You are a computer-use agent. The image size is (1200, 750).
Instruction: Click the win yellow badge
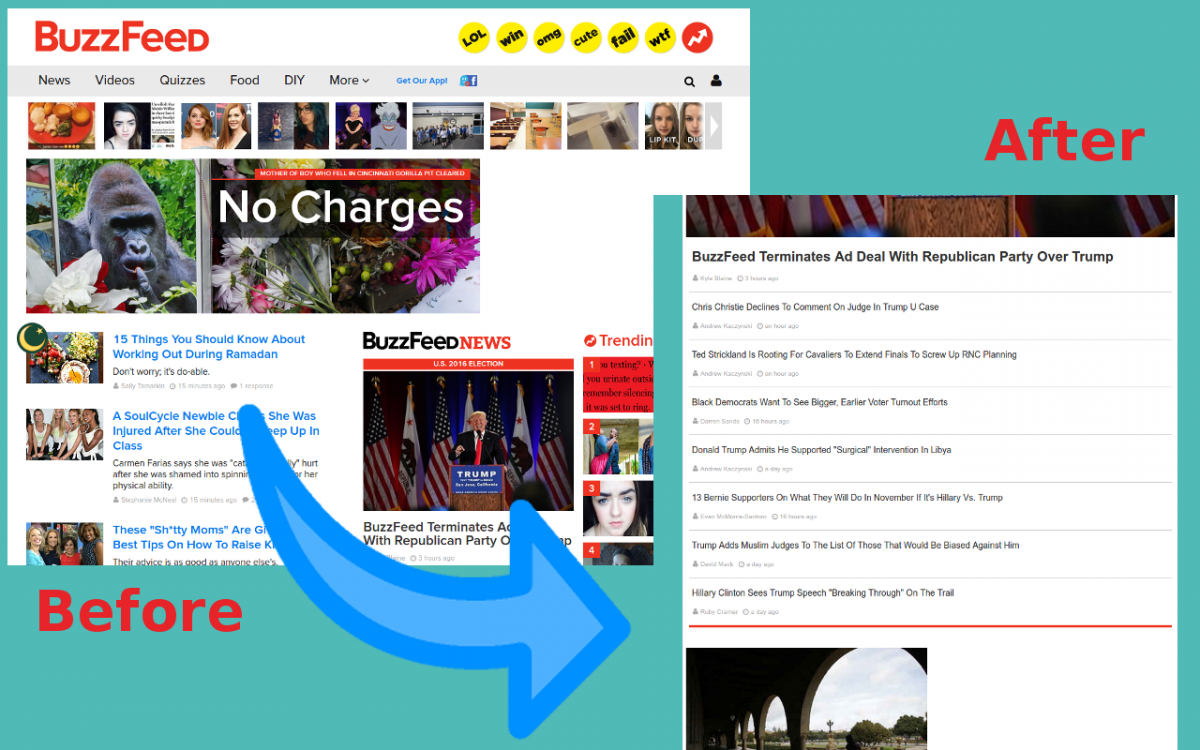(x=512, y=38)
